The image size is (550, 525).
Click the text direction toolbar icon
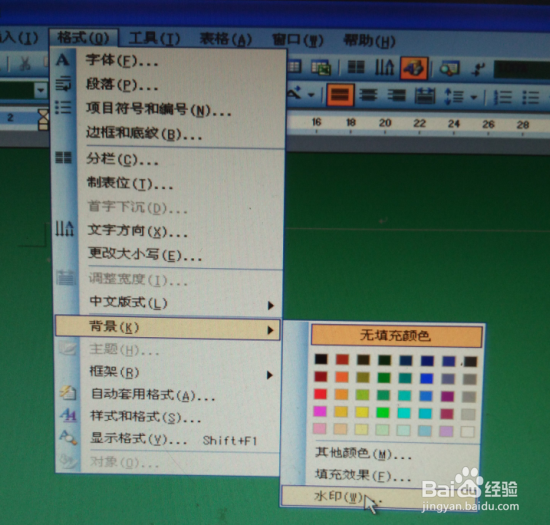tap(384, 67)
